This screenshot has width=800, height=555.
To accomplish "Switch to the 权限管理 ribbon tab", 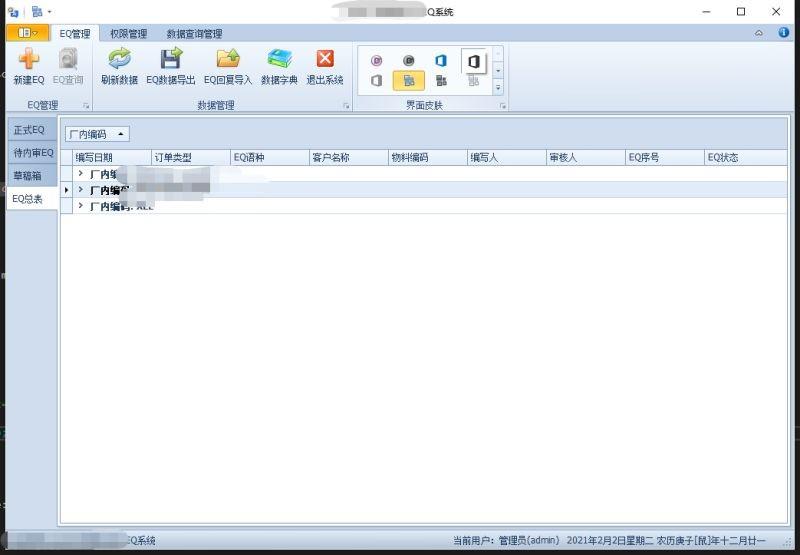I will 128,33.
